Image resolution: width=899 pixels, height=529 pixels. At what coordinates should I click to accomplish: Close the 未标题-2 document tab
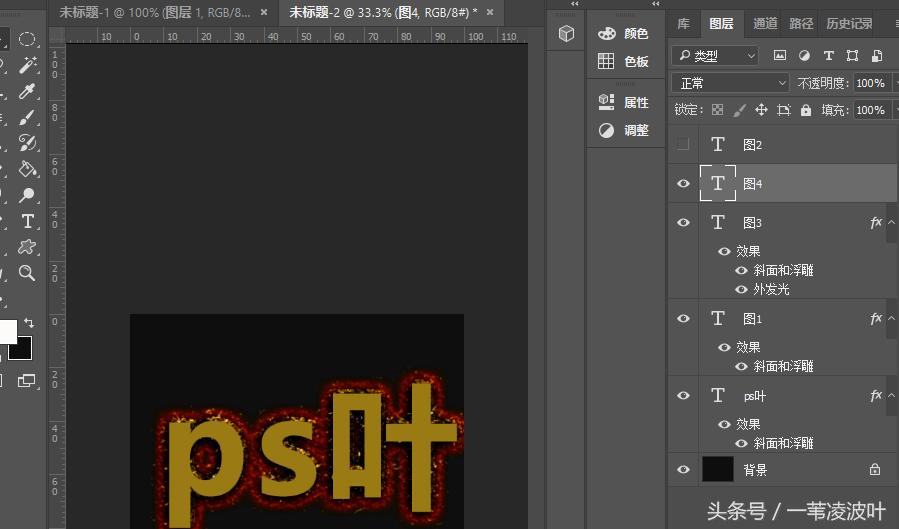pos(490,12)
